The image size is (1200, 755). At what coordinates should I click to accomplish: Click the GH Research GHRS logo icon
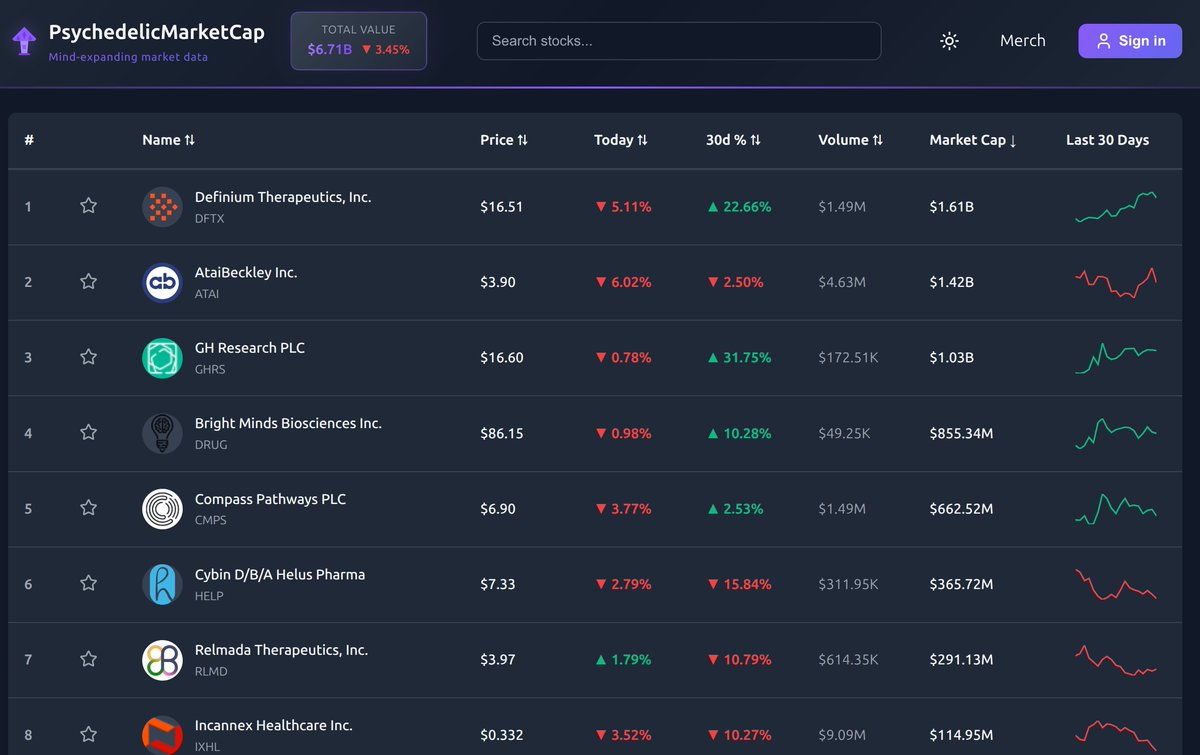point(162,358)
